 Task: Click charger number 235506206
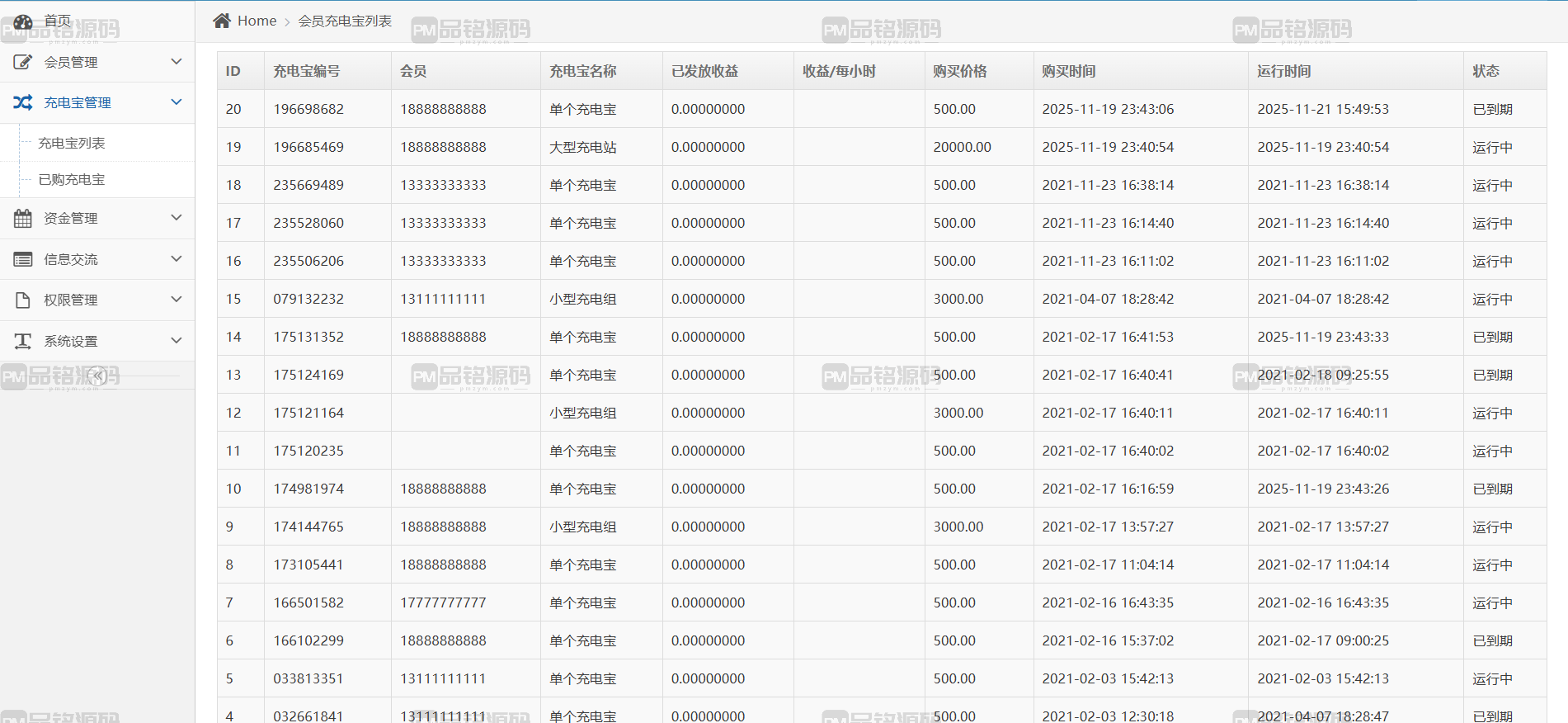click(308, 261)
